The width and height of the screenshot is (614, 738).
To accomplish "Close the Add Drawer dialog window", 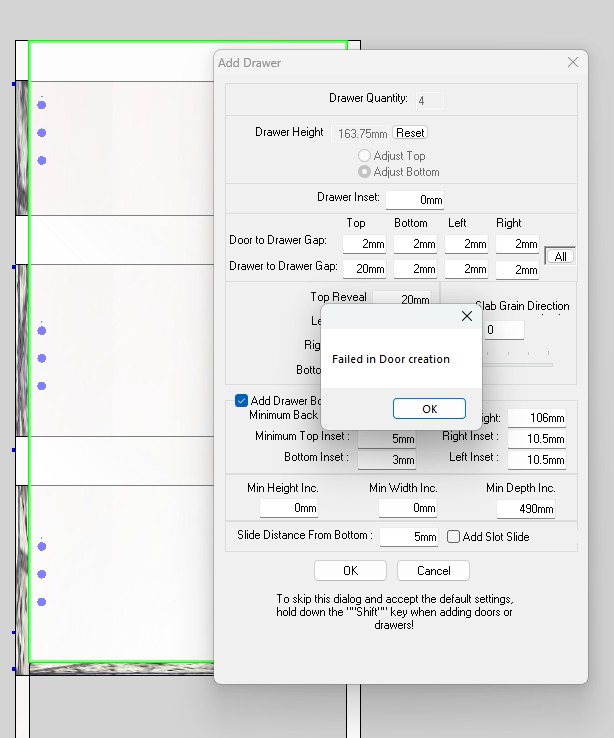I will click(x=573, y=62).
